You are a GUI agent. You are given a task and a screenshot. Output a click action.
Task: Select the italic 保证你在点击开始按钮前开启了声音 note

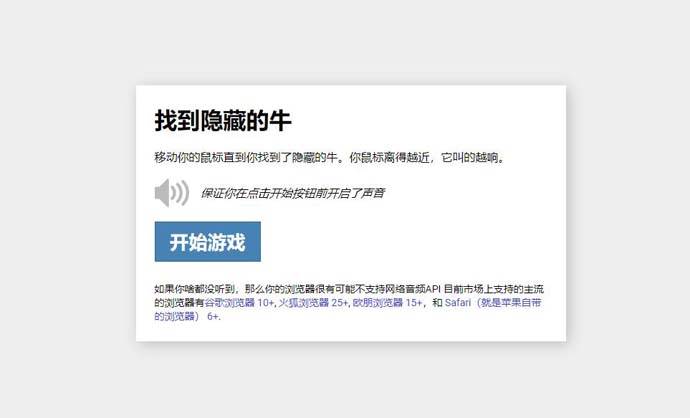(x=293, y=193)
